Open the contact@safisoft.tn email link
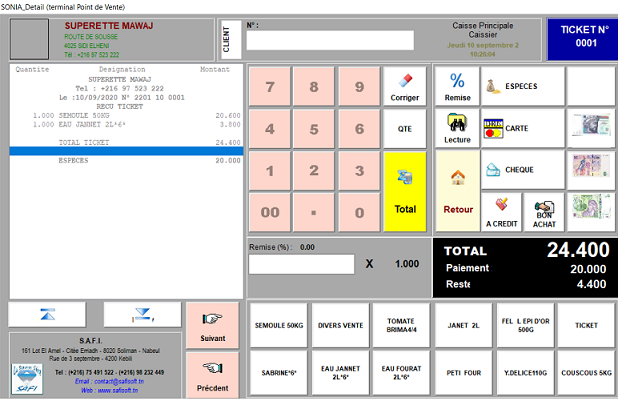This screenshot has width=618, height=401. click(109, 381)
